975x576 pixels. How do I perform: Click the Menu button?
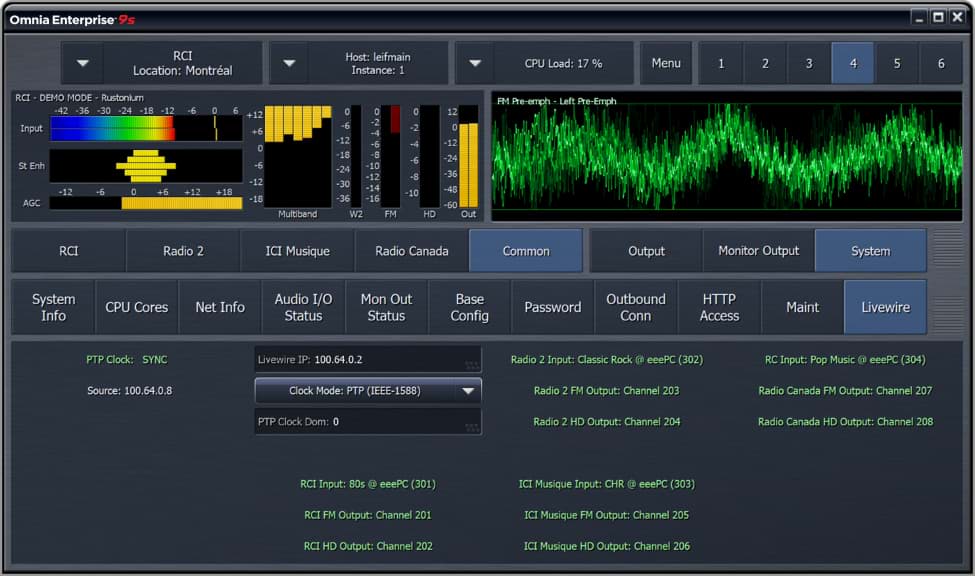pos(666,63)
